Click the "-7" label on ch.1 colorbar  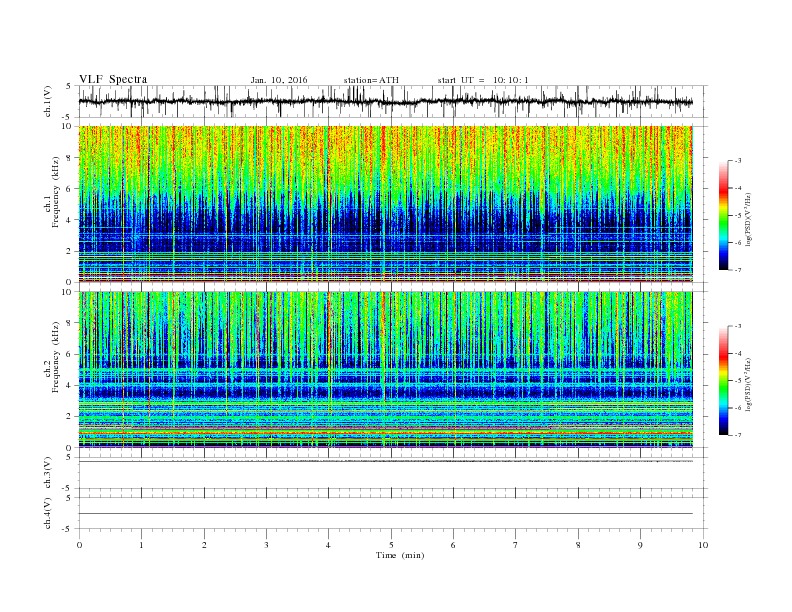click(x=738, y=270)
